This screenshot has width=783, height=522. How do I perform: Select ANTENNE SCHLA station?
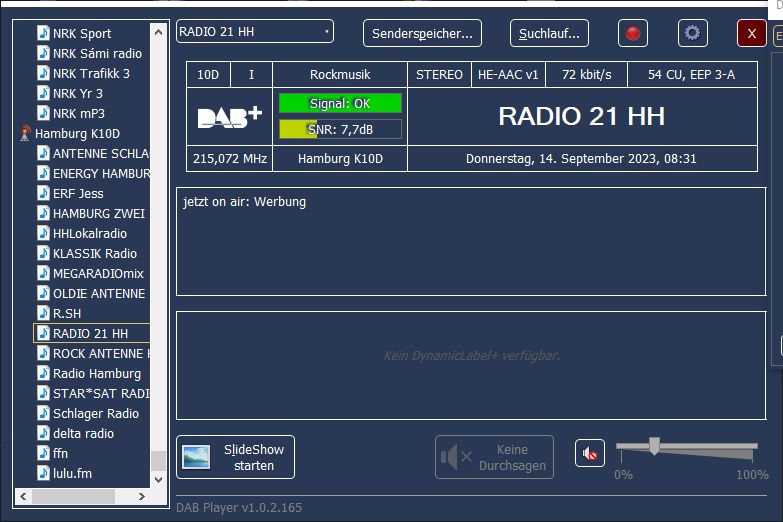tap(101, 153)
